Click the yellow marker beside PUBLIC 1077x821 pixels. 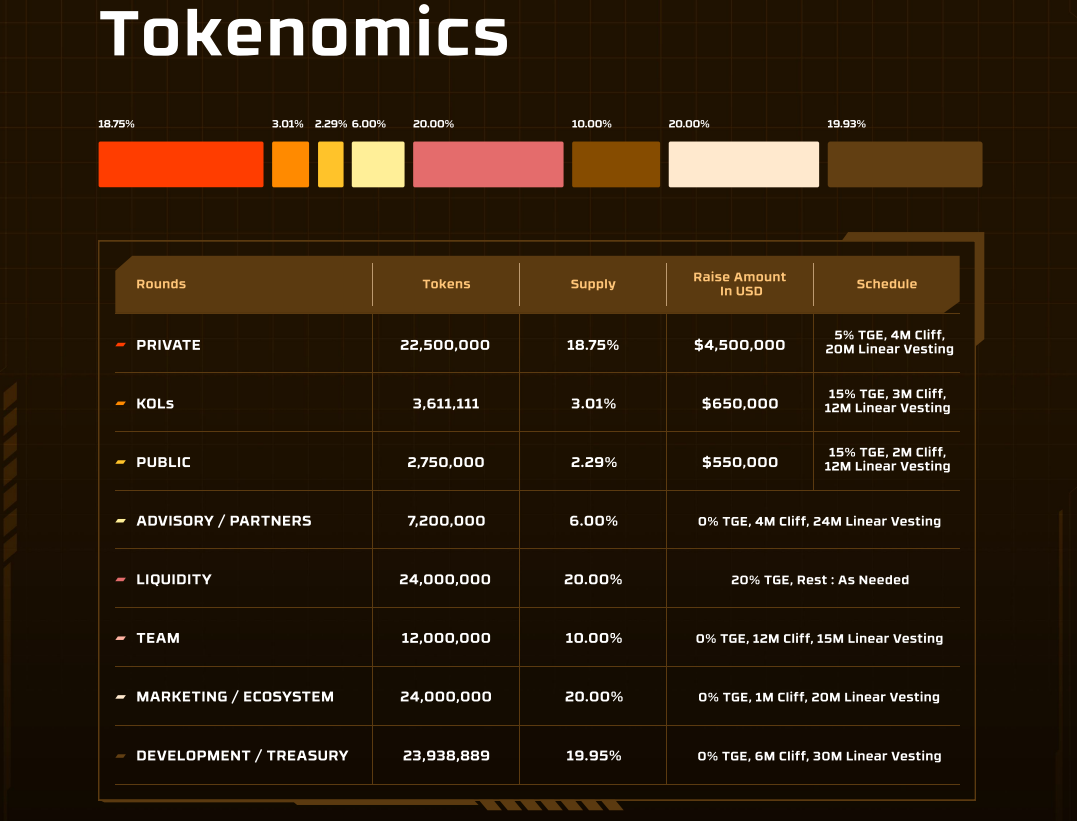120,462
